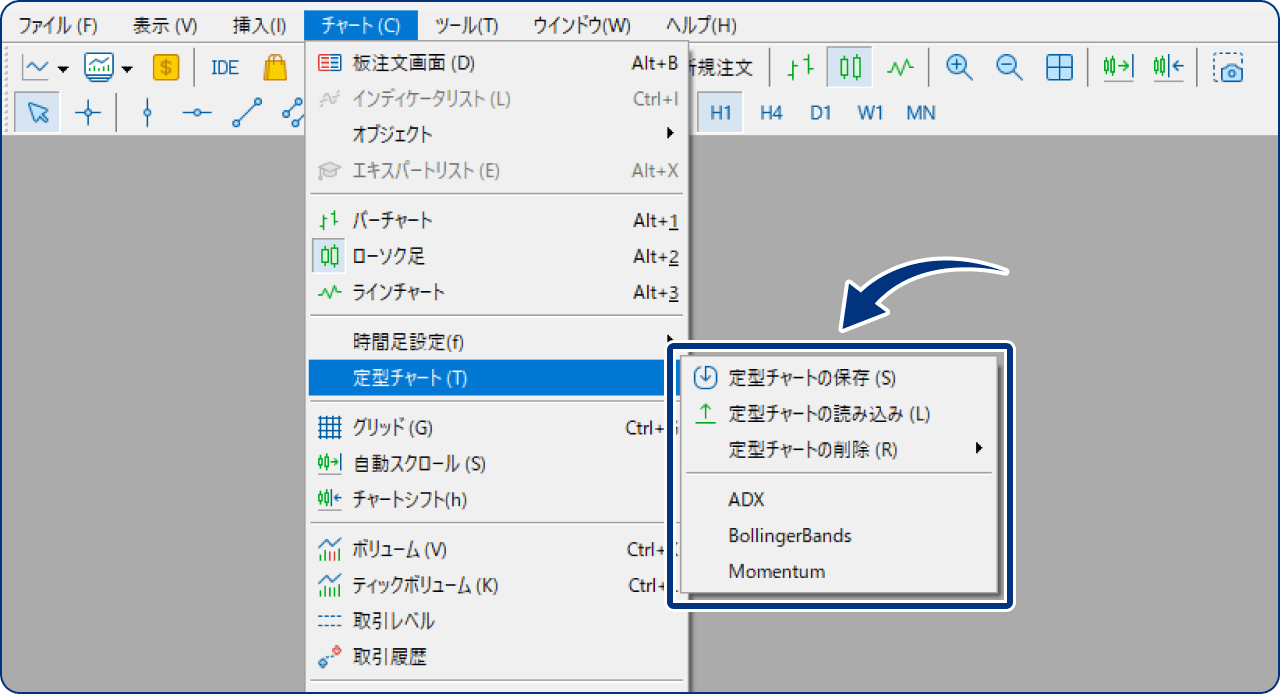Select the vertical line drawing tool
The height and width of the screenshot is (694, 1280).
147,112
